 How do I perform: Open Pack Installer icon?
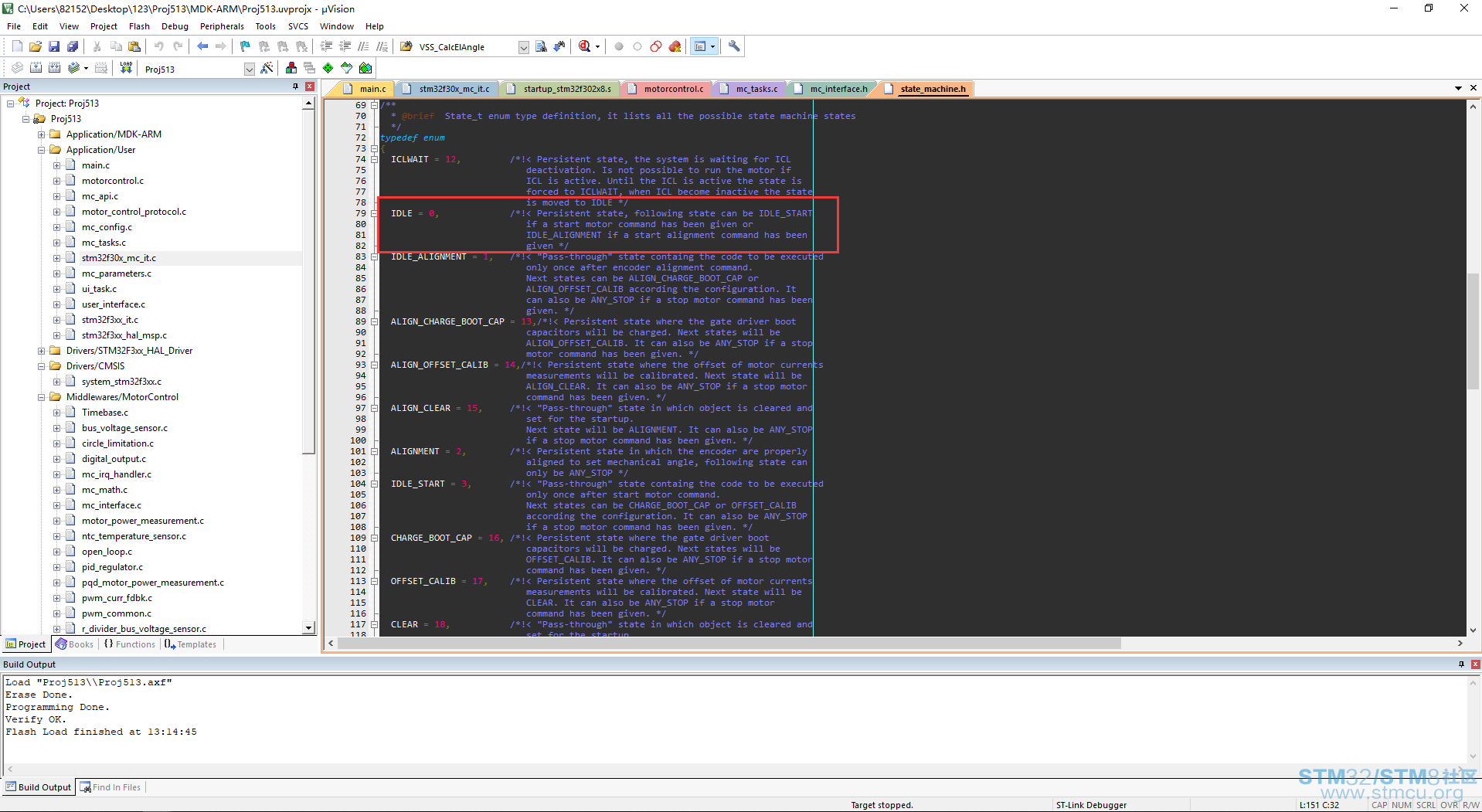[x=365, y=68]
